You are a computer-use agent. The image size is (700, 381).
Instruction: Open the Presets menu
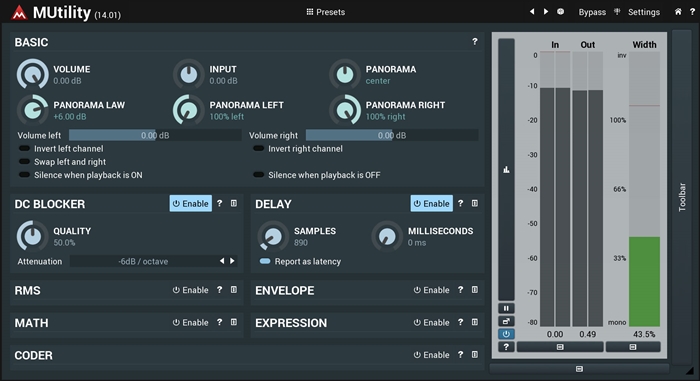pos(325,12)
